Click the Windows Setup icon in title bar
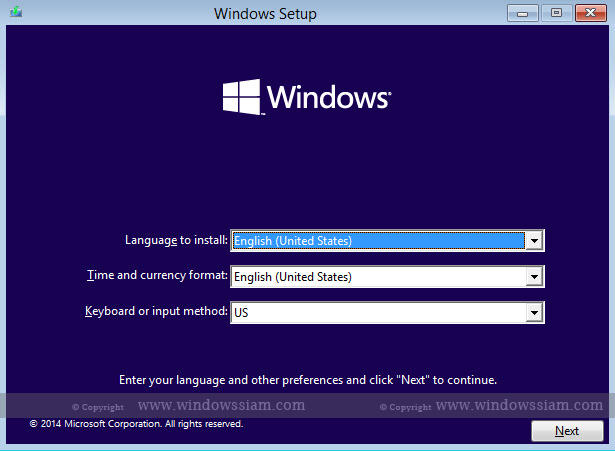Screen dimensions: 615x451 point(16,12)
